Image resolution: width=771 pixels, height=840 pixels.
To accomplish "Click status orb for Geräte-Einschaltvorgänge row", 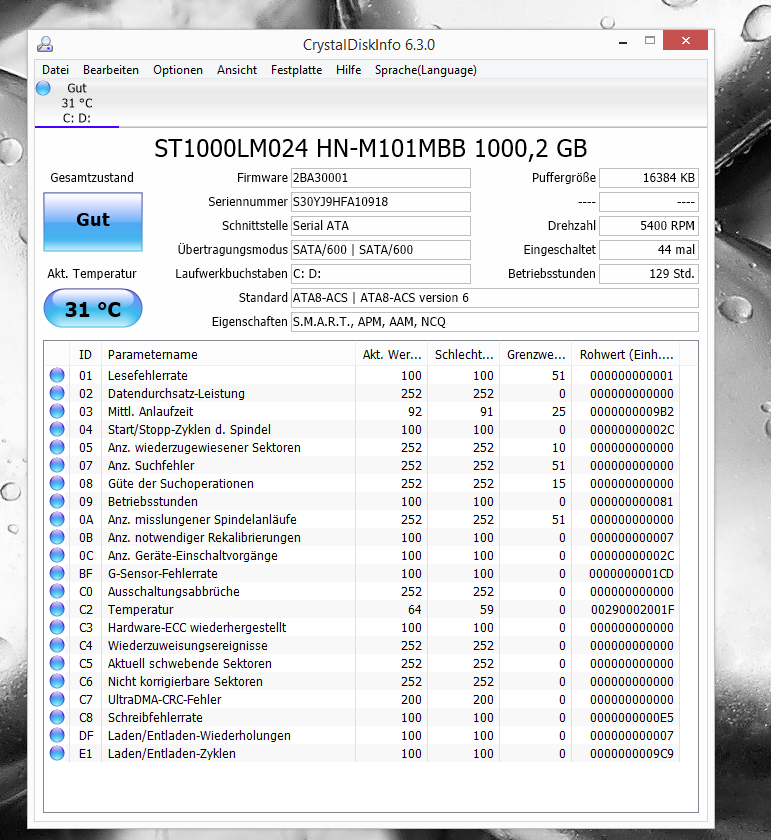I will (x=57, y=555).
